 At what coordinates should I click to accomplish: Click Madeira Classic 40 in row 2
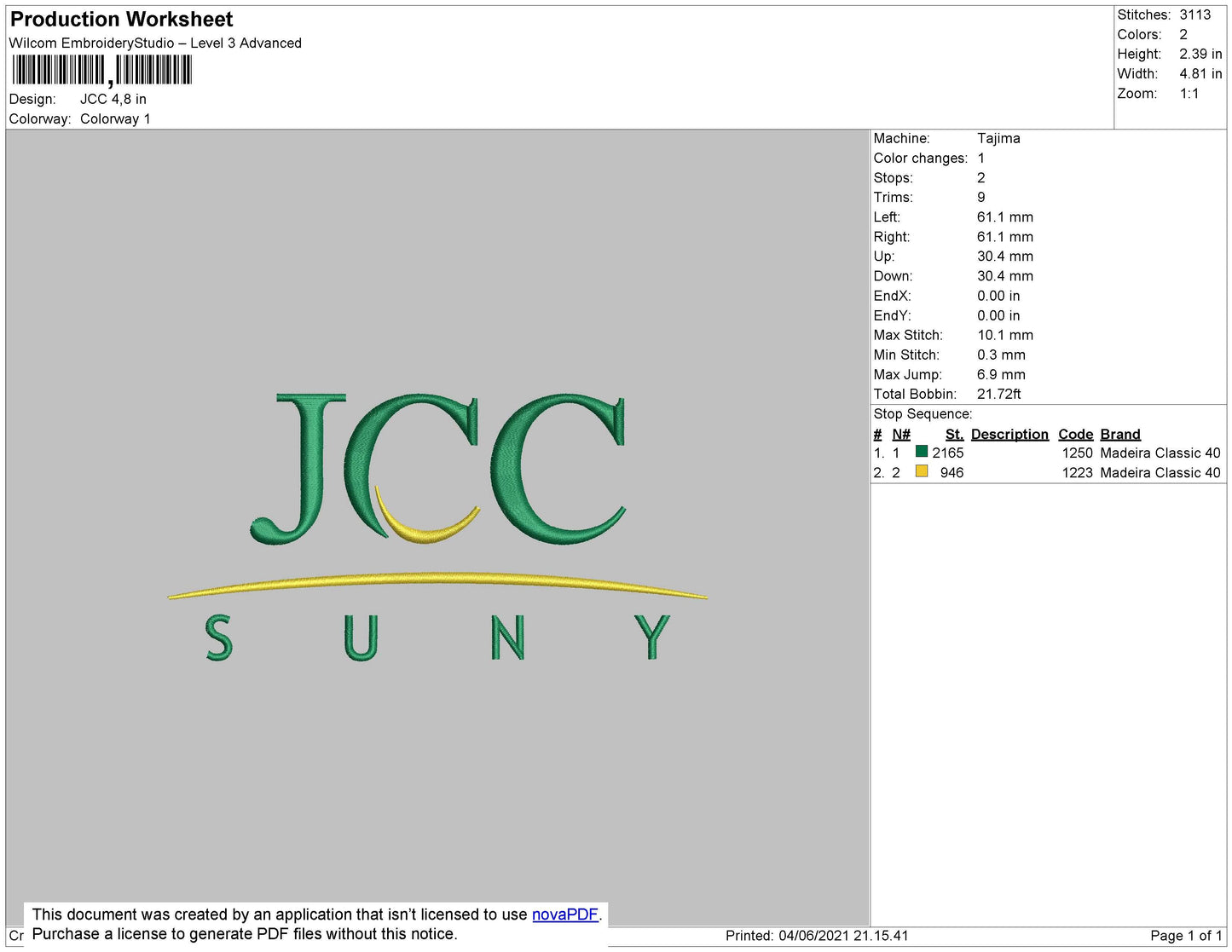coord(1160,472)
